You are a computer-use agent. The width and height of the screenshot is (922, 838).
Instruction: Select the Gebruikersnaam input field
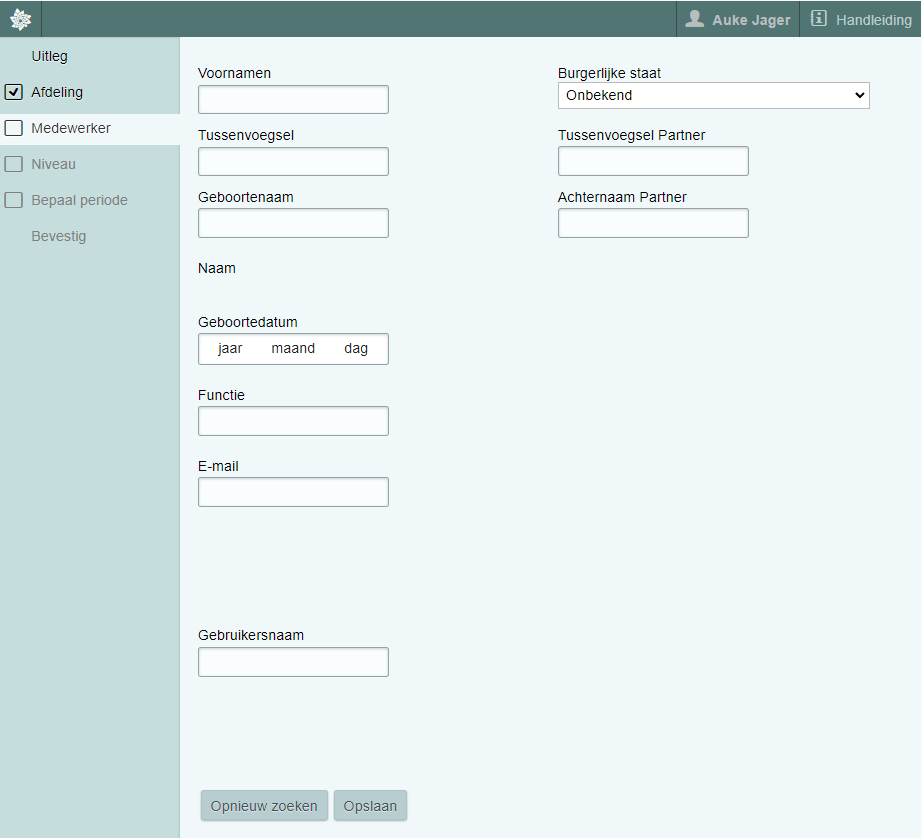coord(293,662)
